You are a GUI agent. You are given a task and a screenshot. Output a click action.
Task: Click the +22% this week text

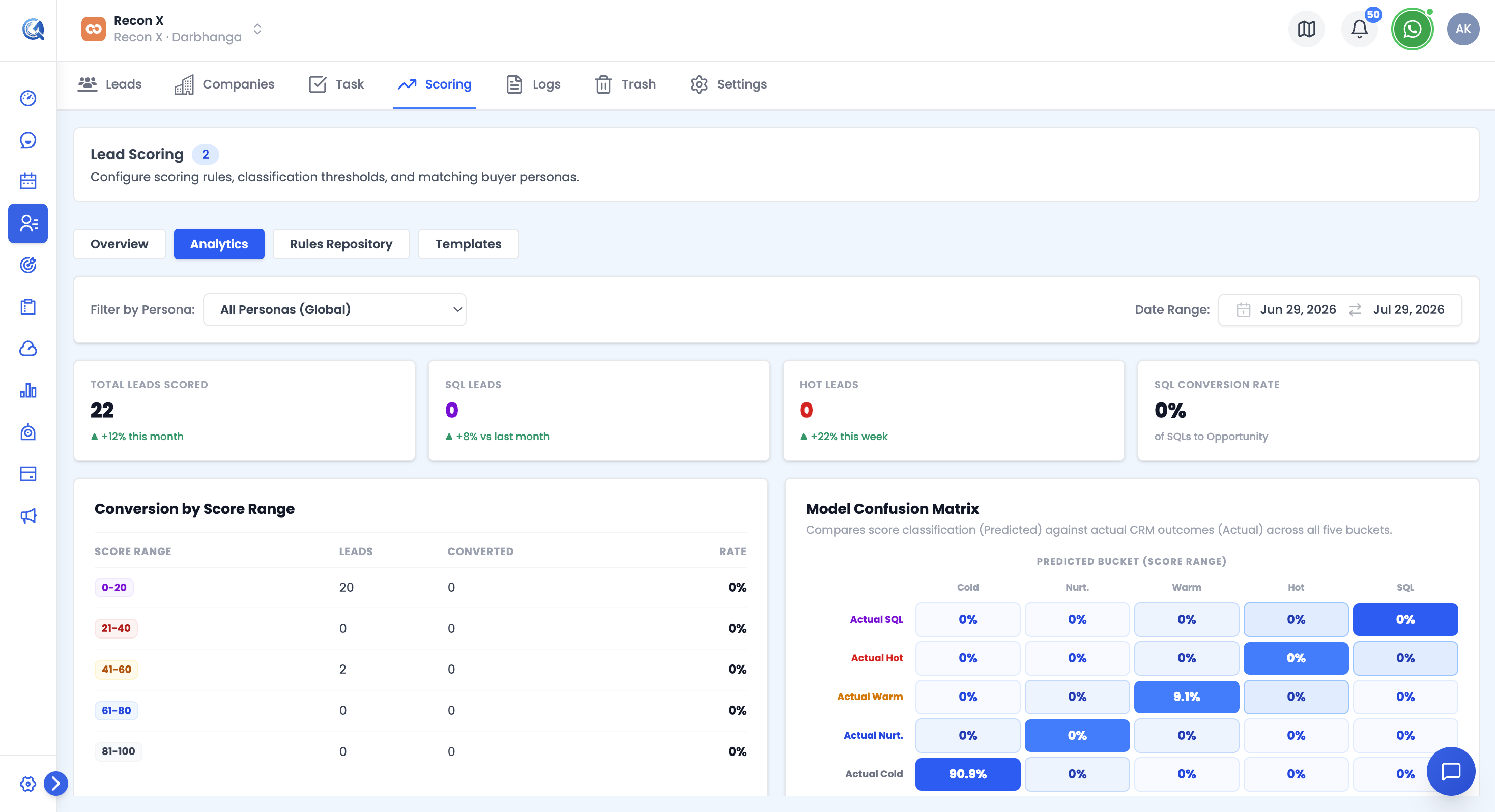click(x=849, y=436)
